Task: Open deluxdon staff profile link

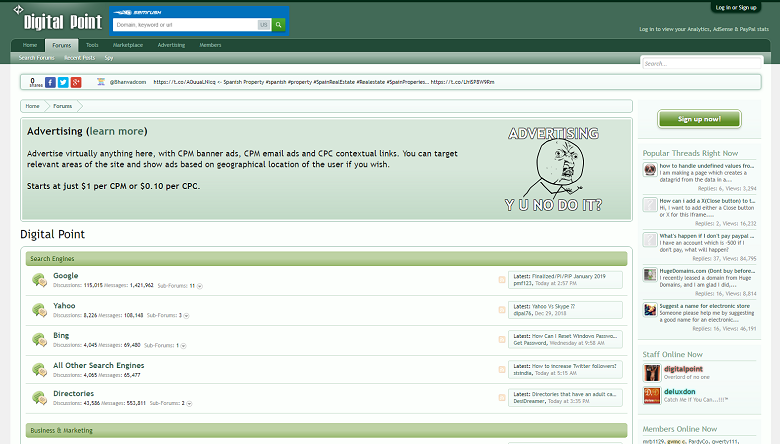Action: (x=680, y=392)
